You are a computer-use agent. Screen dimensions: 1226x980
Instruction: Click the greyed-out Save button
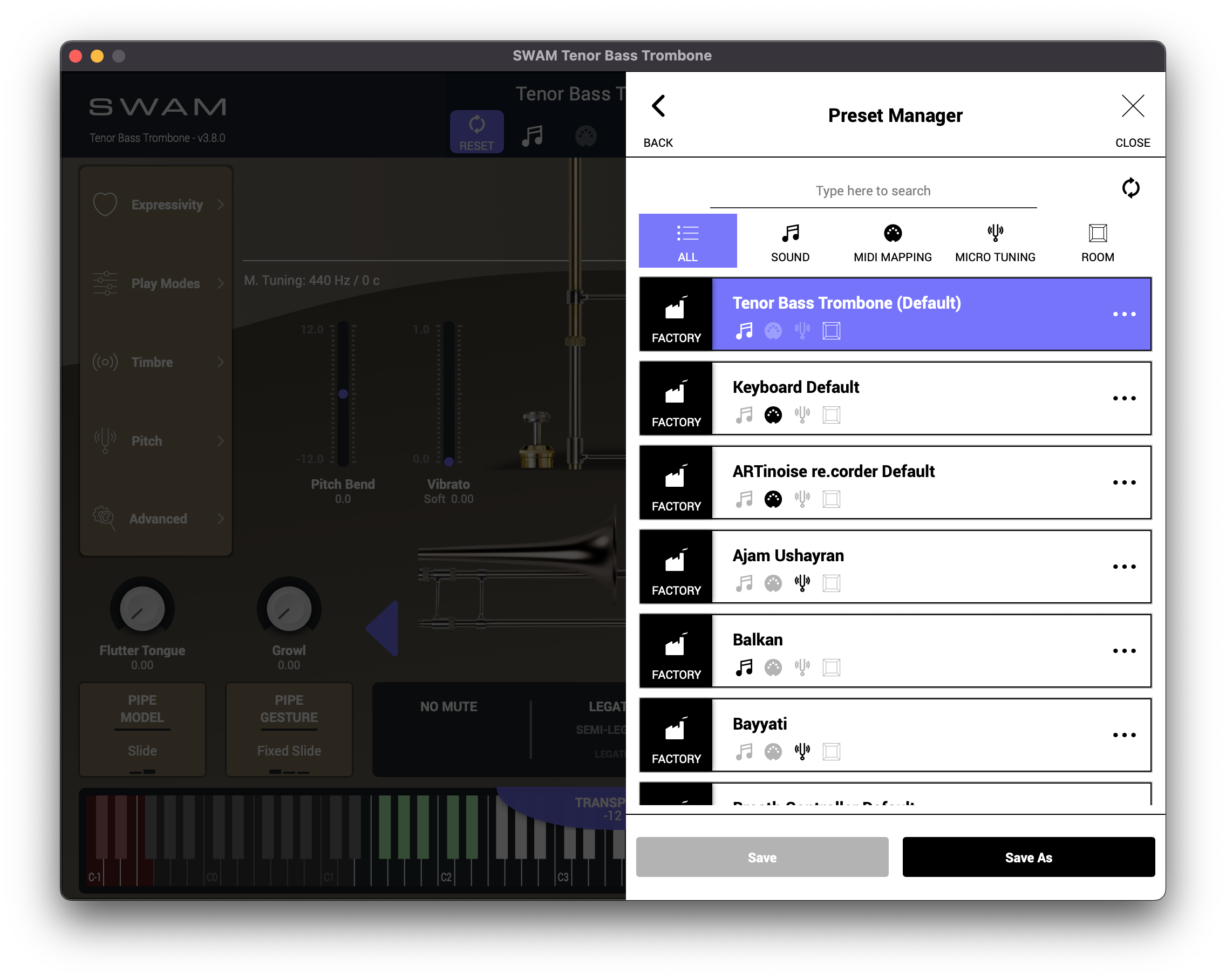[x=762, y=856]
